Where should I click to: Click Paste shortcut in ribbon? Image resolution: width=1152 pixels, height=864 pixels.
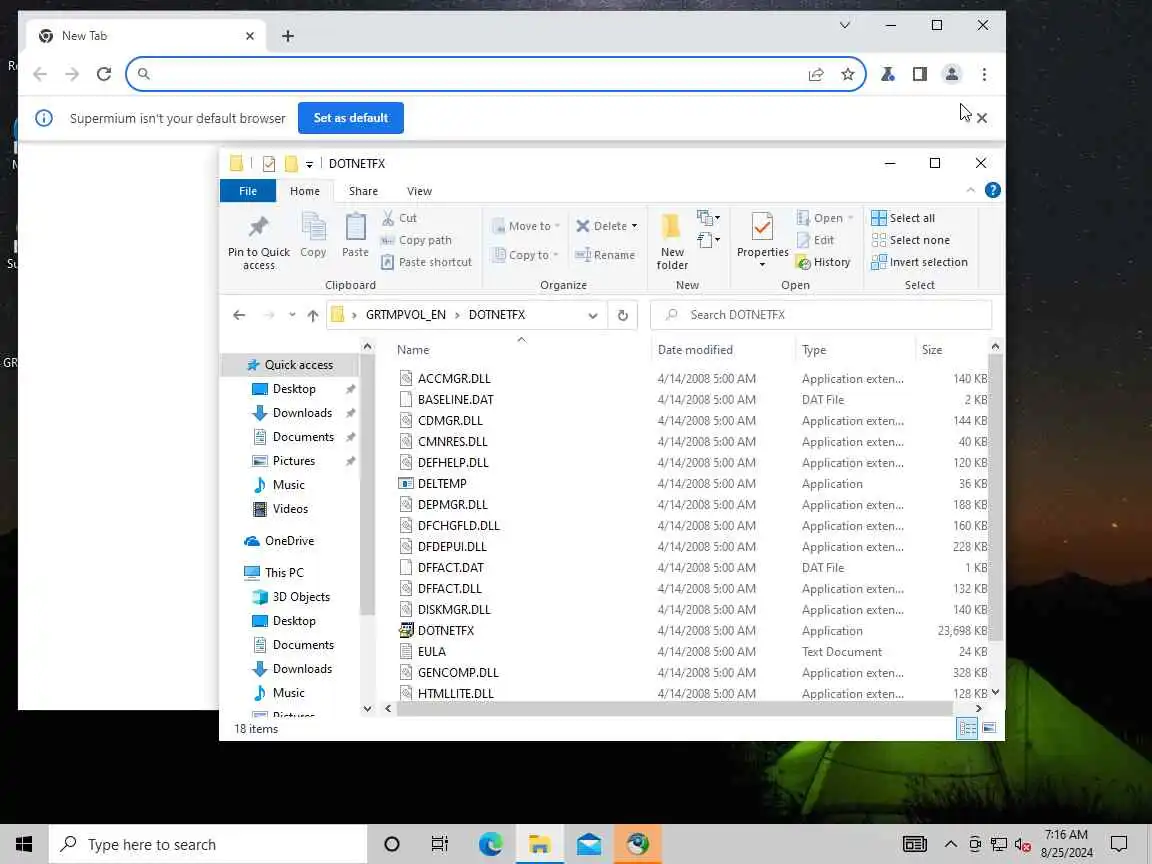tap(426, 262)
